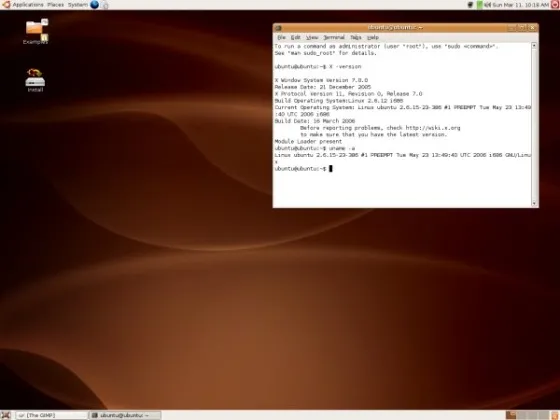Open the terminal Edit menu
Viewport: 560px width, 420px height.
(295, 37)
